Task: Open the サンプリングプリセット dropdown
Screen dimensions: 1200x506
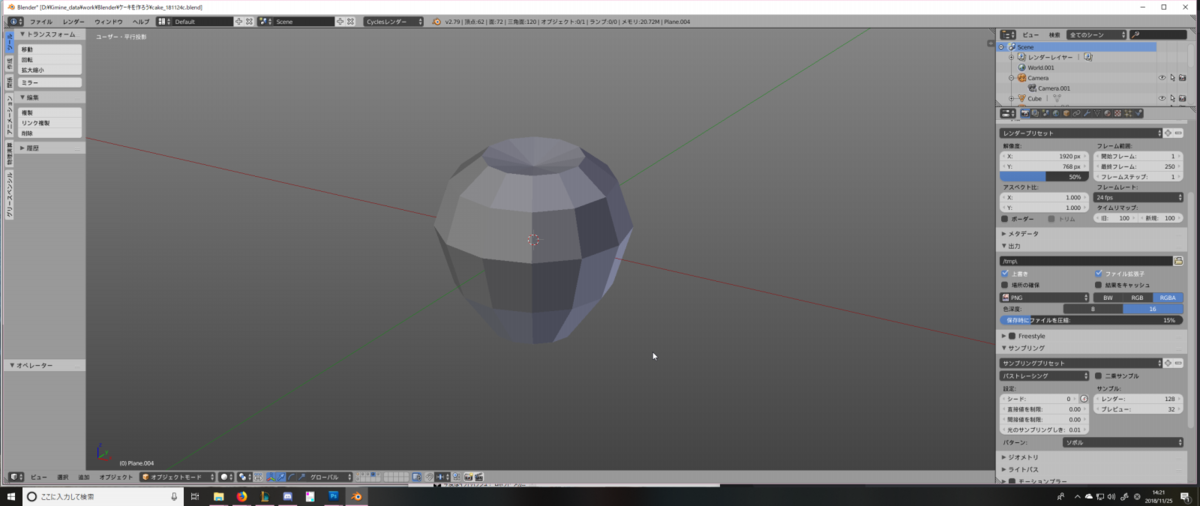Action: point(1081,363)
